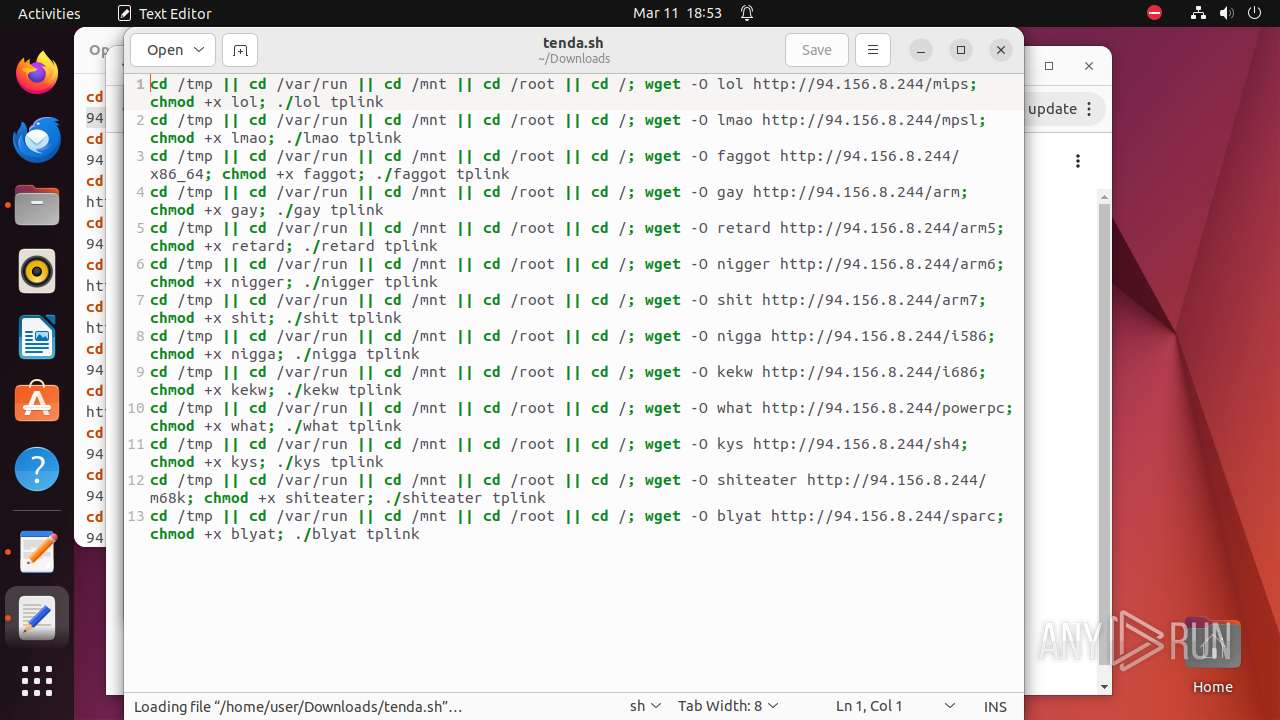Click the Open file button
The height and width of the screenshot is (720, 1280).
(165, 50)
